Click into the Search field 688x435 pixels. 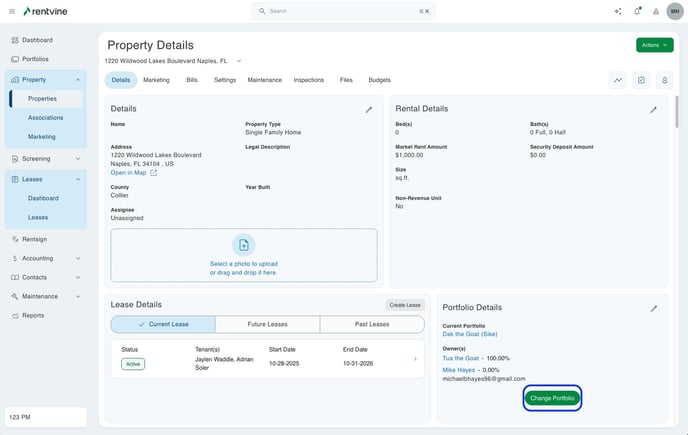tap(343, 11)
